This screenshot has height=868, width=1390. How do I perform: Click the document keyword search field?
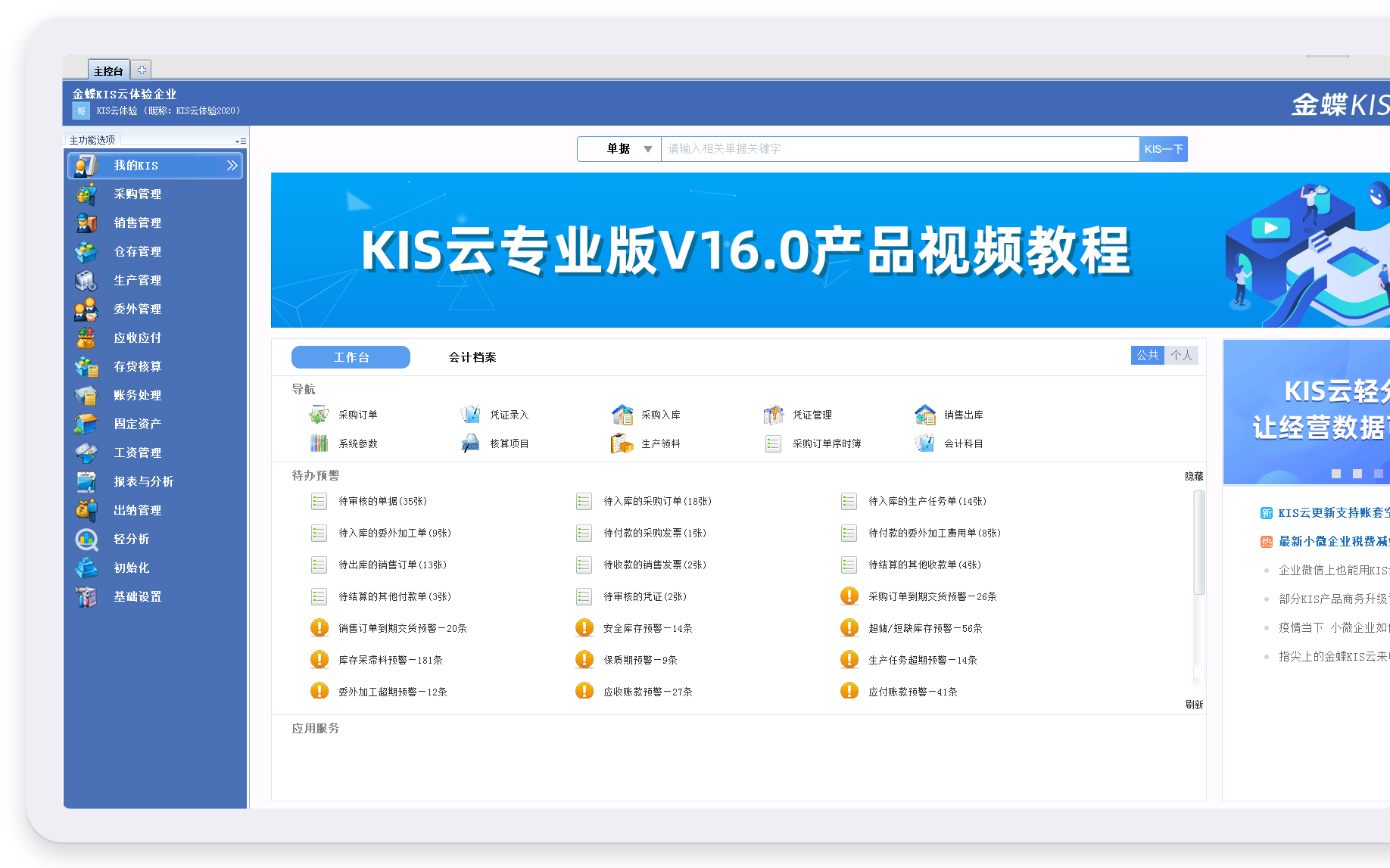pyautogui.click(x=899, y=149)
